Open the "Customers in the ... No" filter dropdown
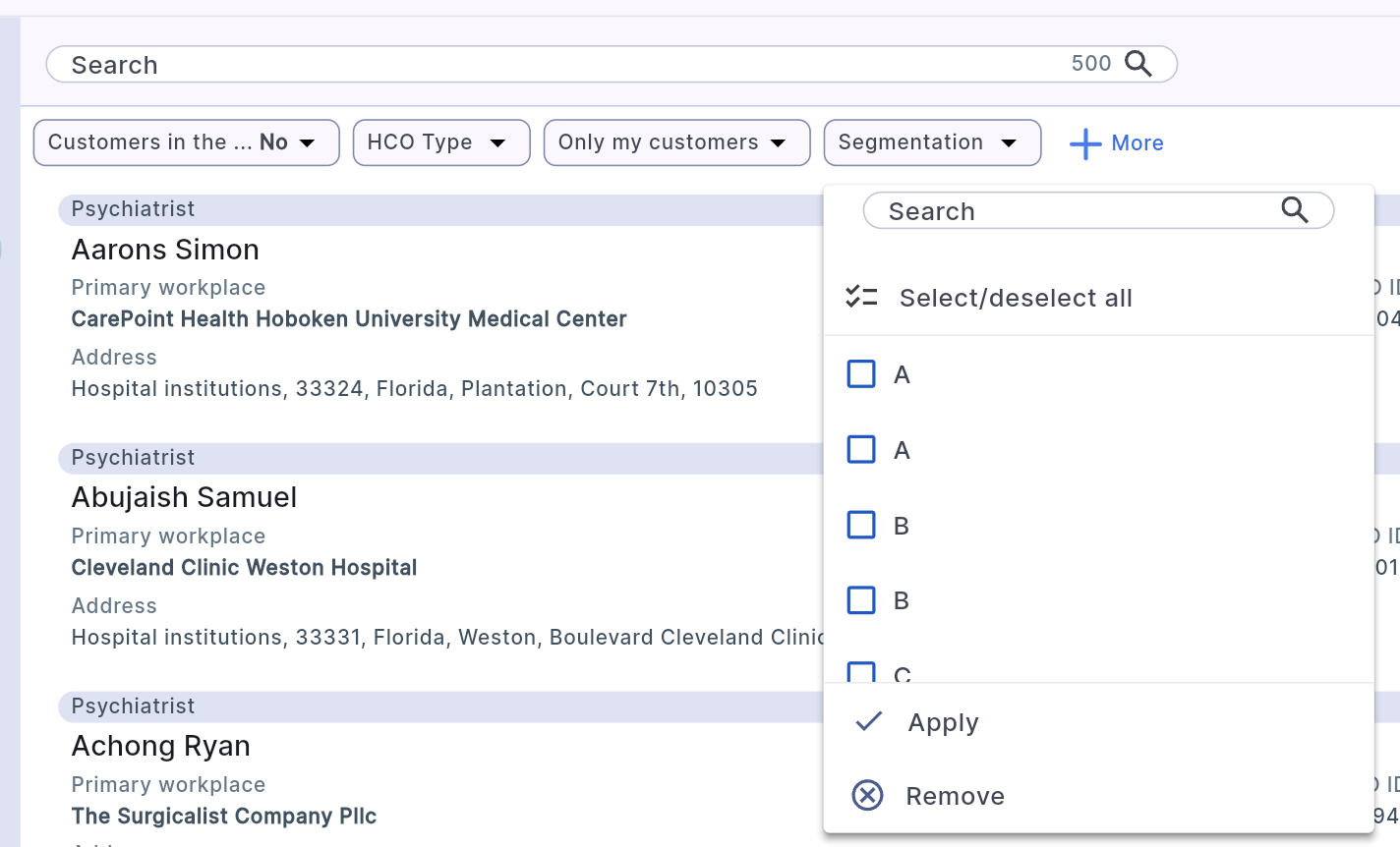This screenshot has height=847, width=1400. click(x=187, y=142)
